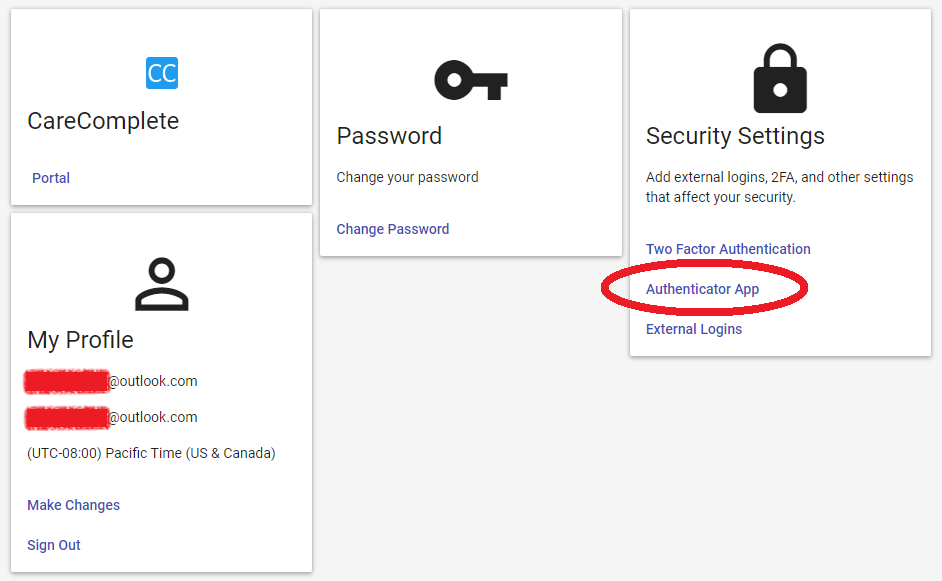
Task: Open the circled Authenticator App link
Action: [x=702, y=288]
